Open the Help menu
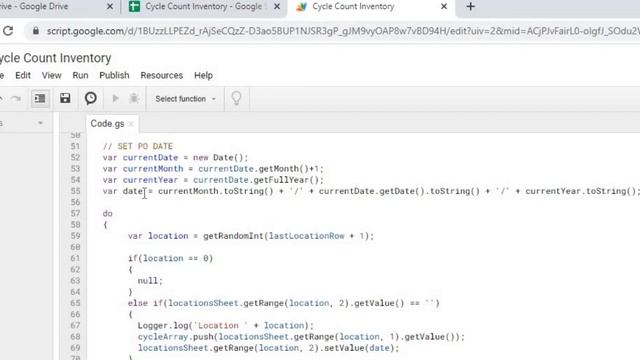The height and width of the screenshot is (360, 640). [203, 76]
